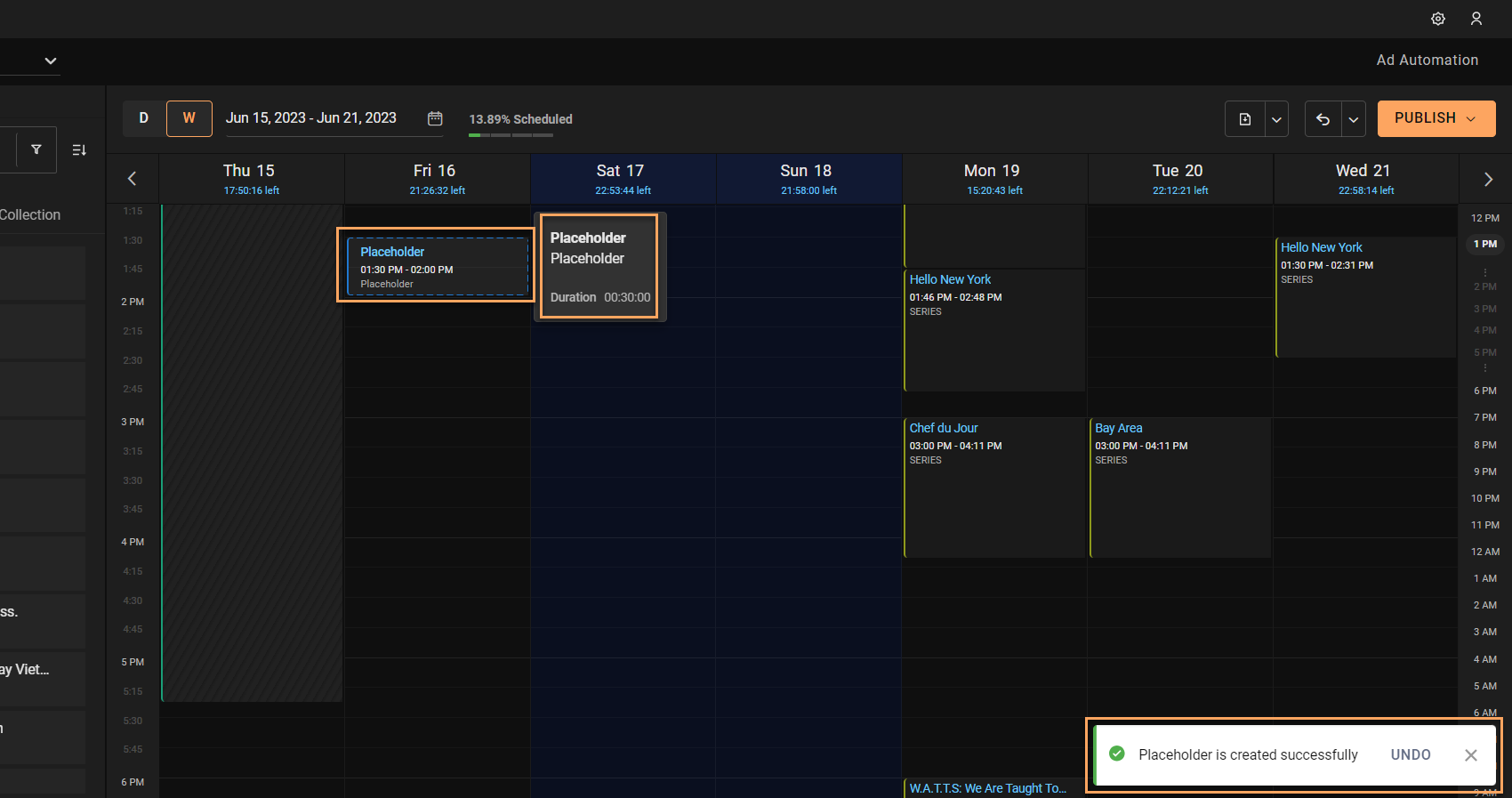Expand undo history dropdown arrow

(1354, 119)
